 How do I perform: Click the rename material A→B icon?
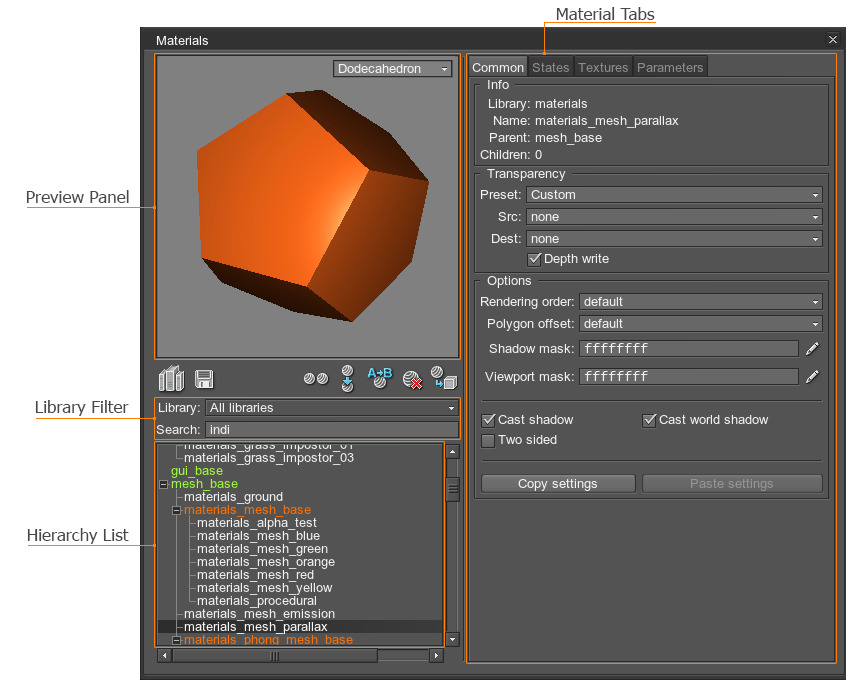pyautogui.click(x=380, y=378)
